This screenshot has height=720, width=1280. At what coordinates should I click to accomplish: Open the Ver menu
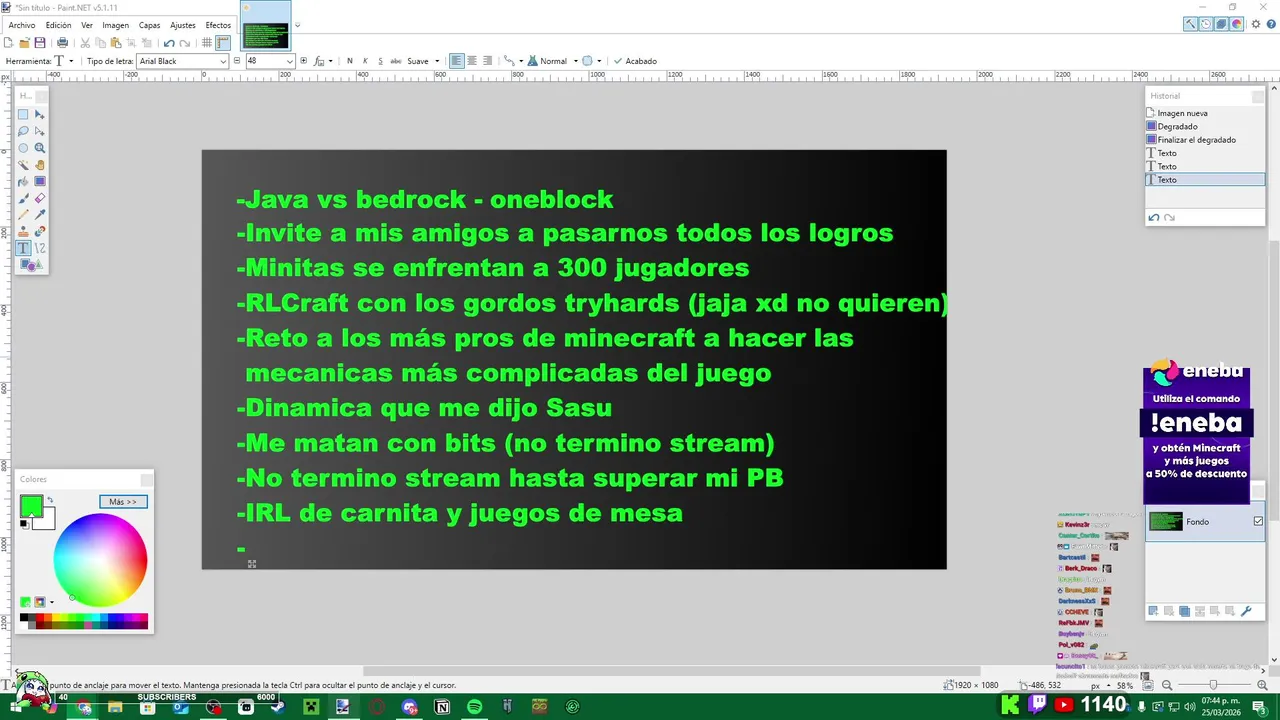[x=87, y=25]
